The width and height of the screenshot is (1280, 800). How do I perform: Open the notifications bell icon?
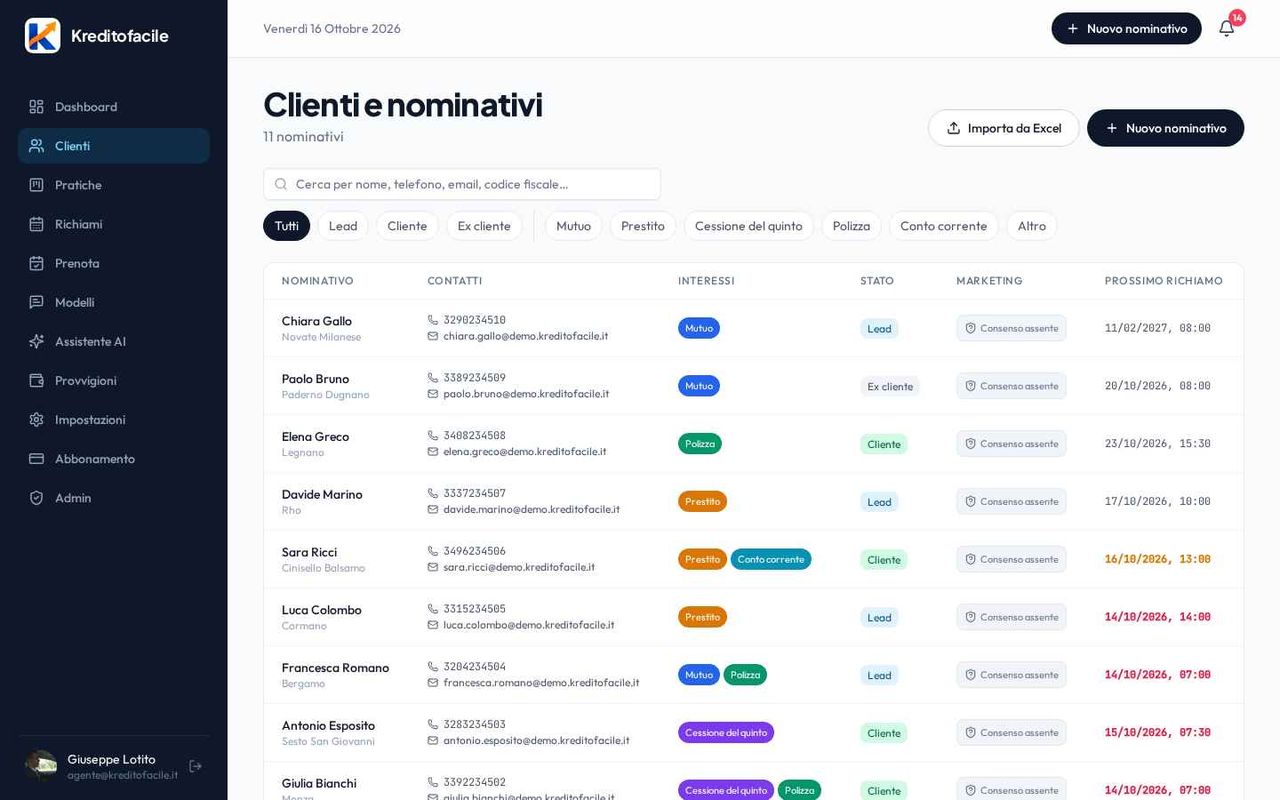click(1226, 28)
